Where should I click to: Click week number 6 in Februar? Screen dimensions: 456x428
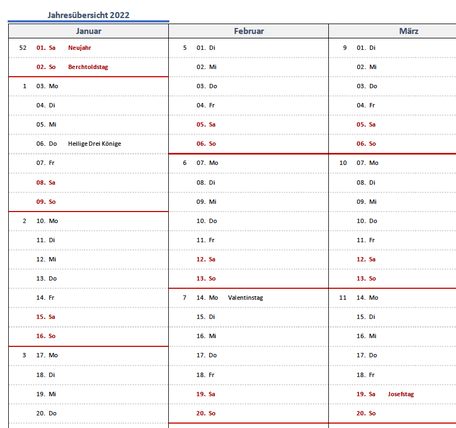pyautogui.click(x=185, y=163)
